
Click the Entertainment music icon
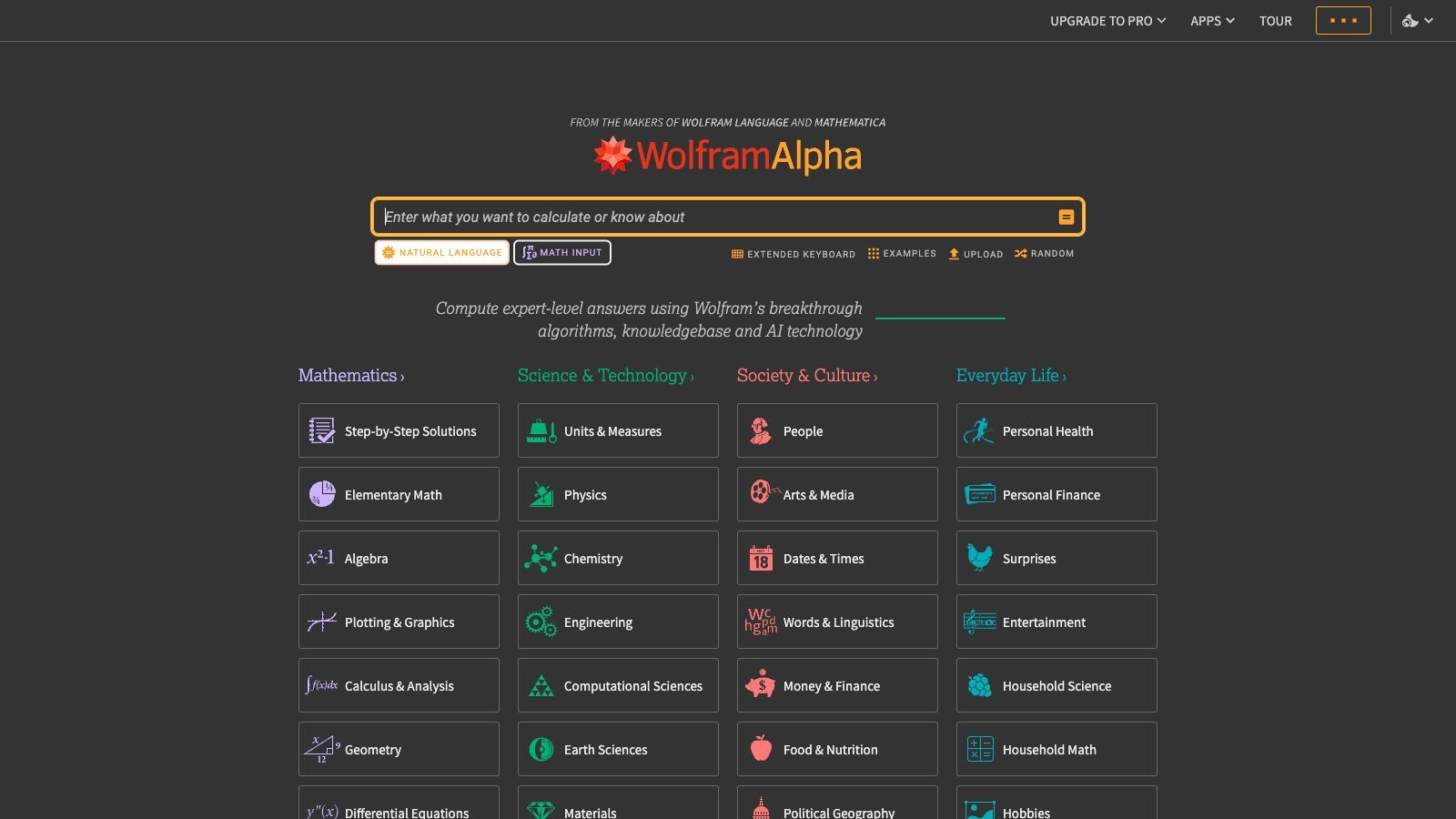pos(980,622)
